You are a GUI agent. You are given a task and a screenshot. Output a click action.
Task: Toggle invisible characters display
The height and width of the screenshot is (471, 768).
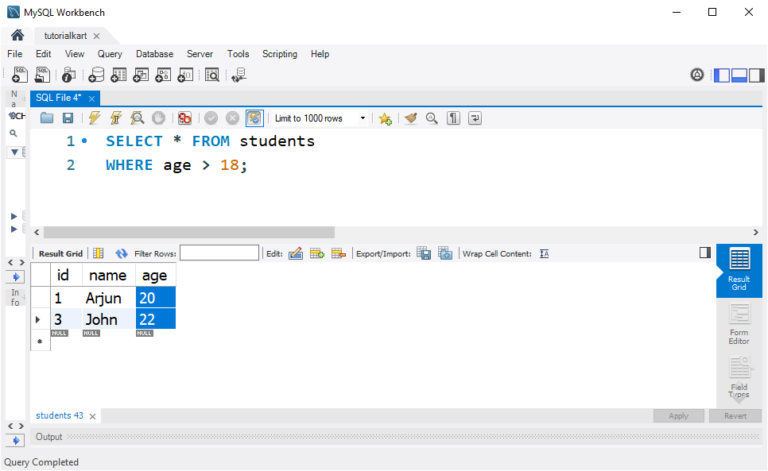click(x=454, y=118)
